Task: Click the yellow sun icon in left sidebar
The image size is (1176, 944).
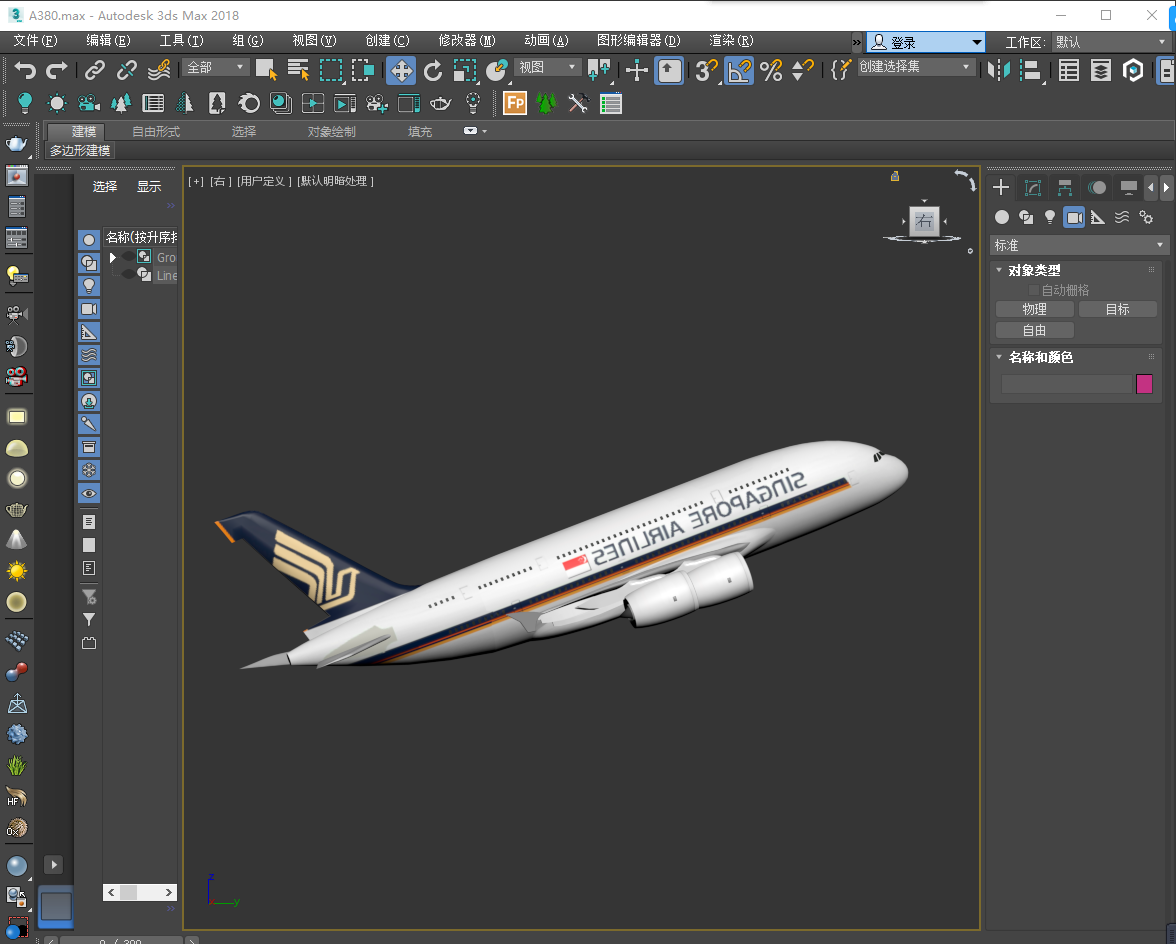Action: [x=16, y=571]
